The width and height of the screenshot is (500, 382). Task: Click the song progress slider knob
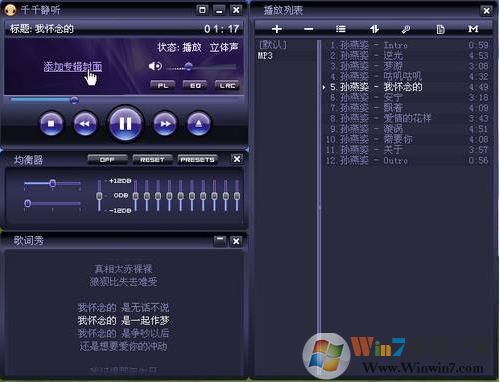74,100
